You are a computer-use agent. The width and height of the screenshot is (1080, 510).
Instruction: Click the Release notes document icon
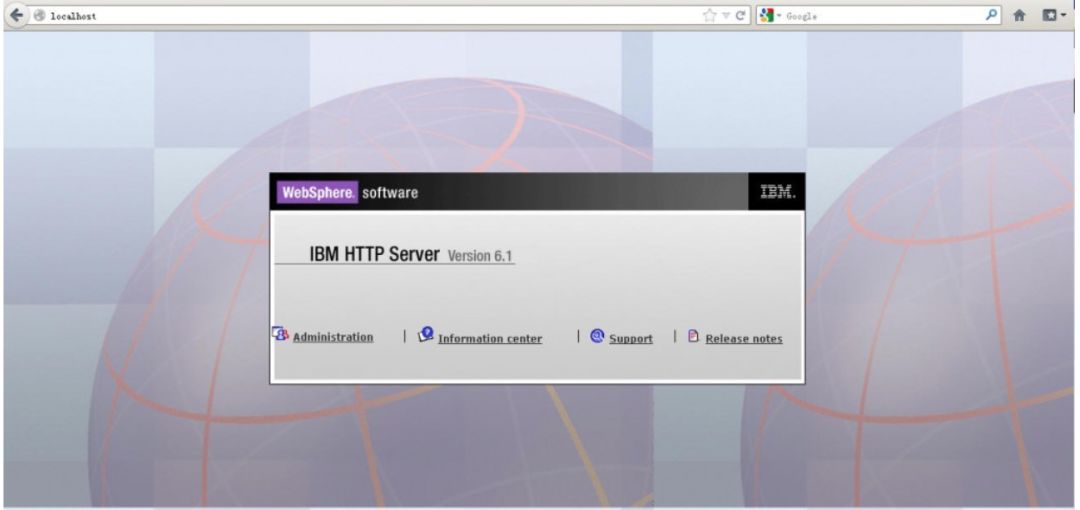point(694,336)
